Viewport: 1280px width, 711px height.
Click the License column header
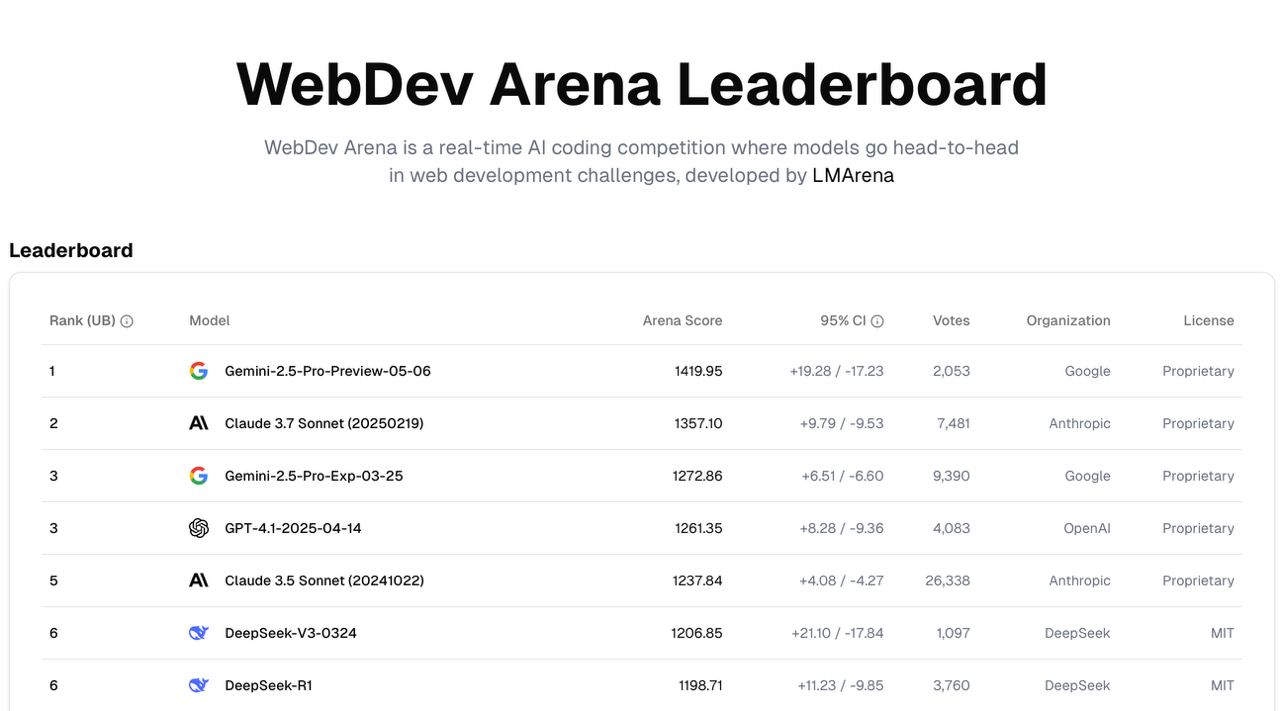click(1209, 321)
